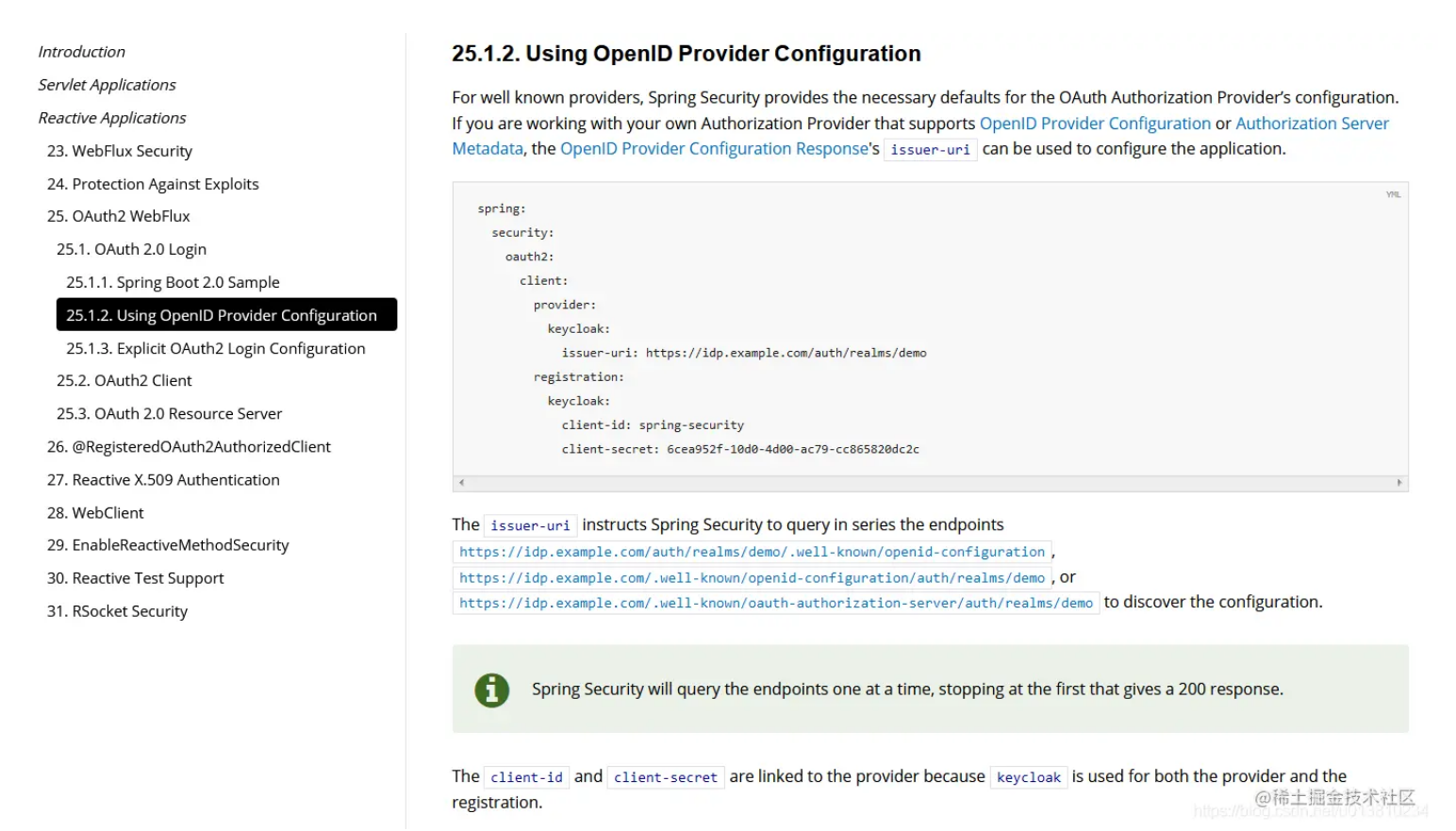The width and height of the screenshot is (1456, 831).
Task: Click the 'OpenID Provider Configuration' hyperlink
Action: coord(1095,123)
